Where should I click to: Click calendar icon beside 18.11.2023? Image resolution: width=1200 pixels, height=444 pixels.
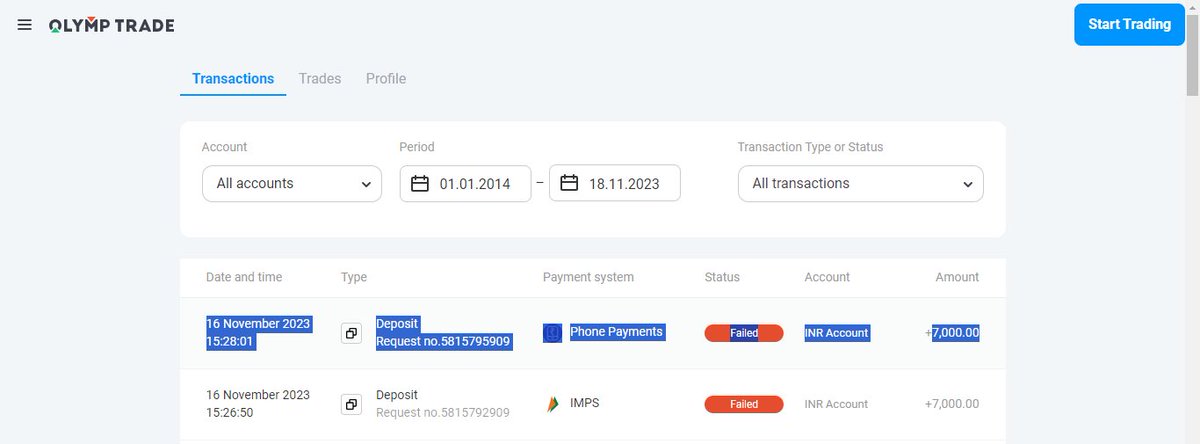click(x=569, y=184)
